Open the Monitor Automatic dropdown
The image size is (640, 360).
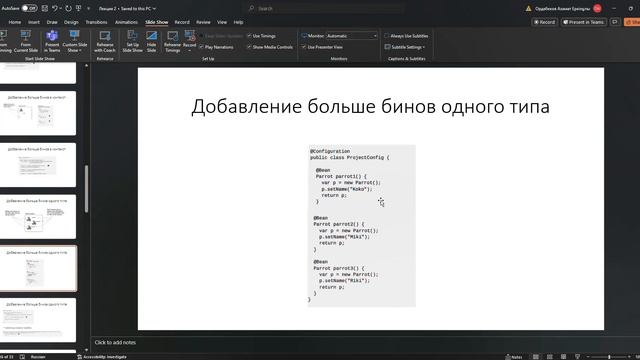click(352, 36)
